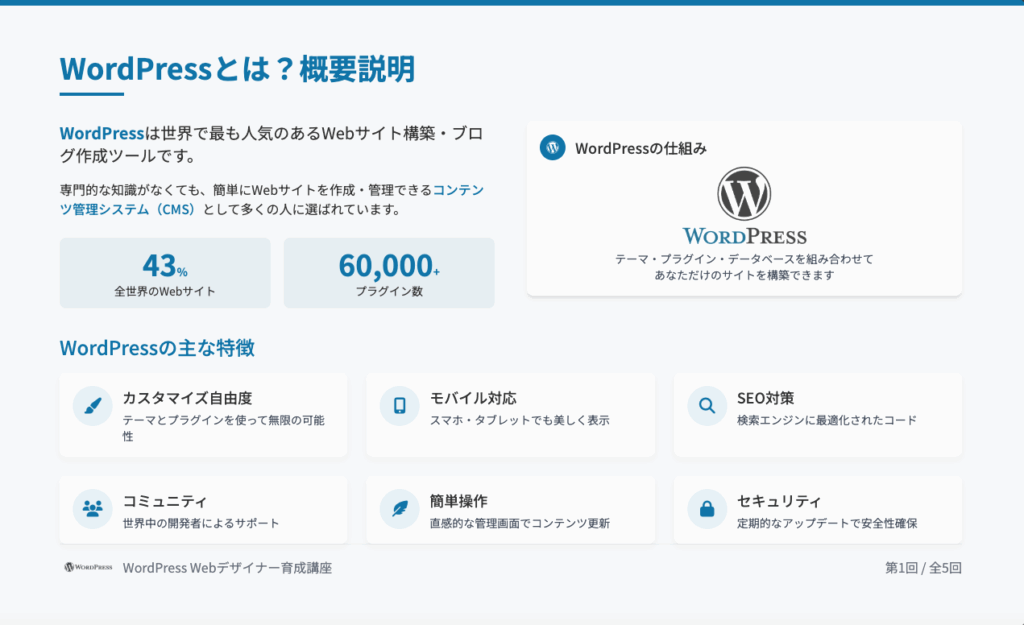Click the WordPress Webデザイナー育成講座 footer text
Image resolution: width=1024 pixels, height=625 pixels.
point(227,568)
